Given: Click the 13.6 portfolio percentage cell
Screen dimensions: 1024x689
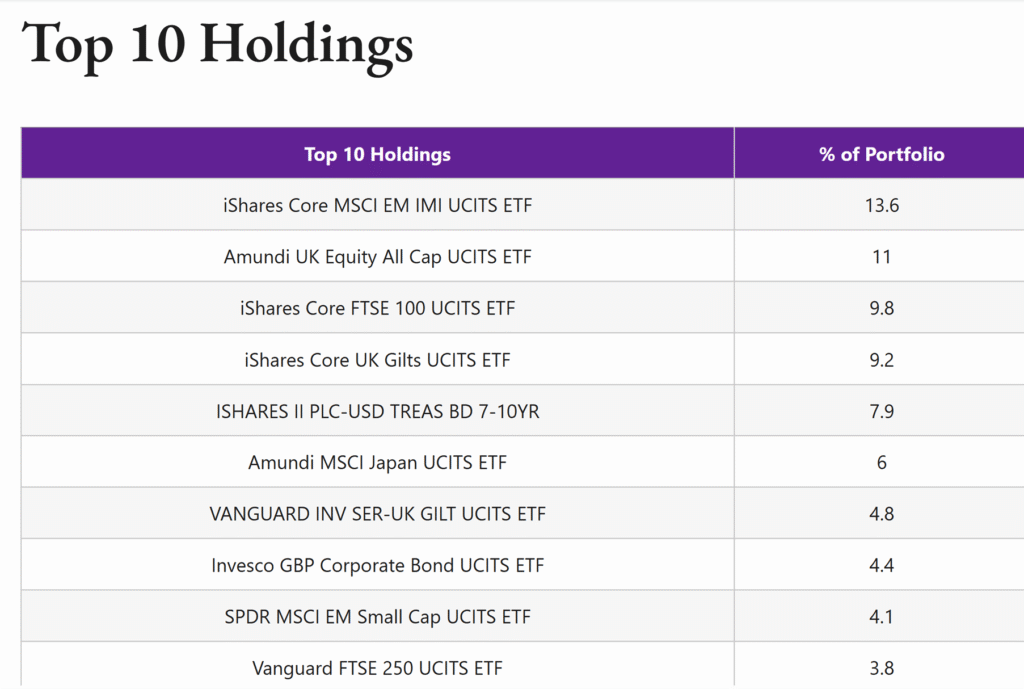Looking at the screenshot, I should [x=881, y=206].
